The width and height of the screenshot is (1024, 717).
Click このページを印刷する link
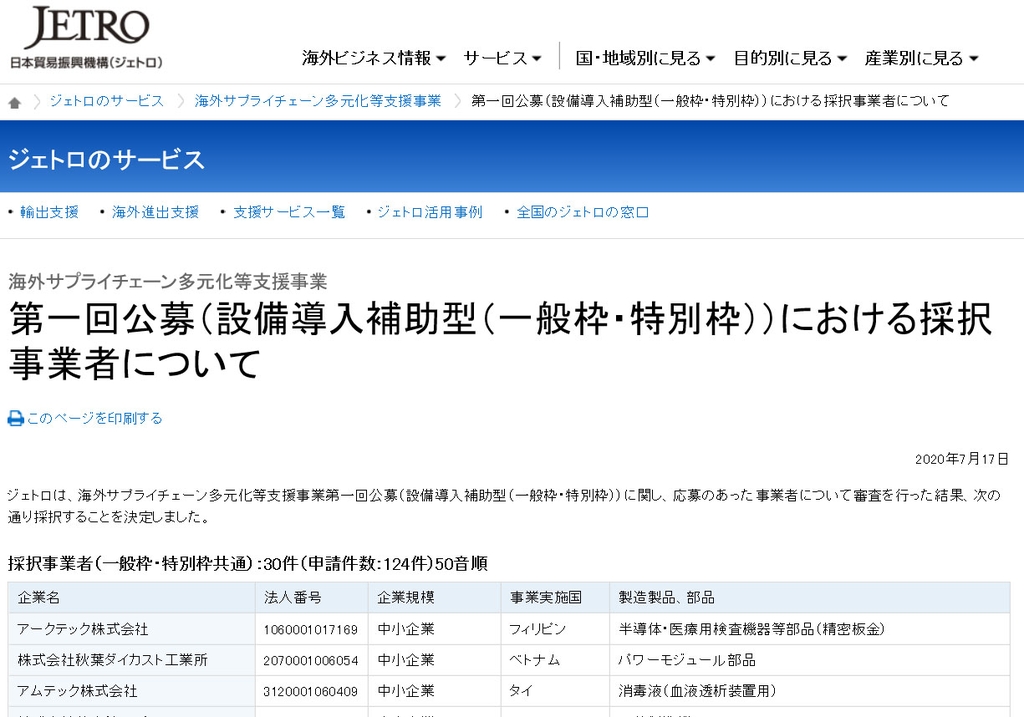[94, 418]
